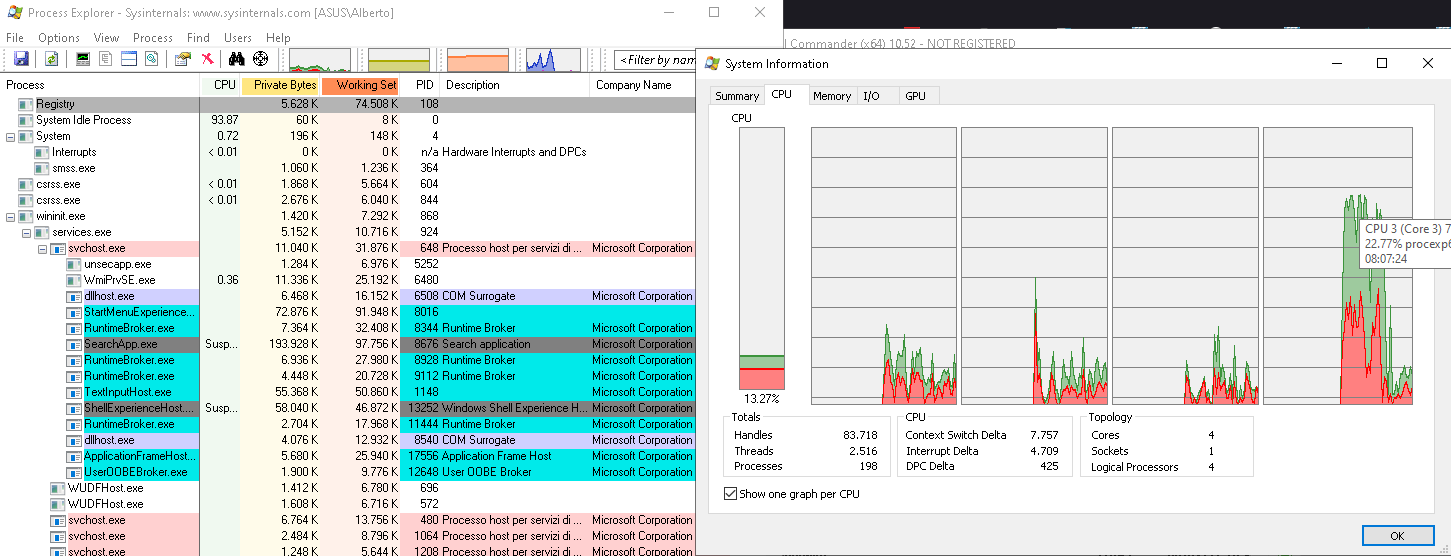The image size is (1451, 556).
Task: Click the Interrupts process icon
Action: [x=43, y=152]
